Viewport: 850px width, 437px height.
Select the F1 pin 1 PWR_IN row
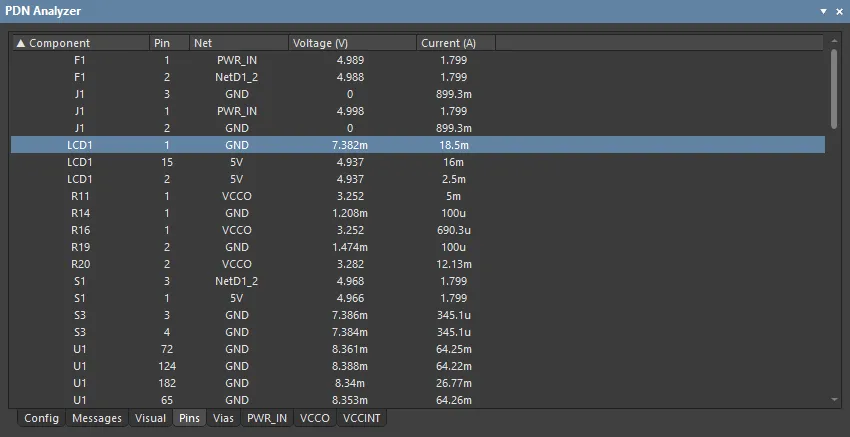pos(418,60)
